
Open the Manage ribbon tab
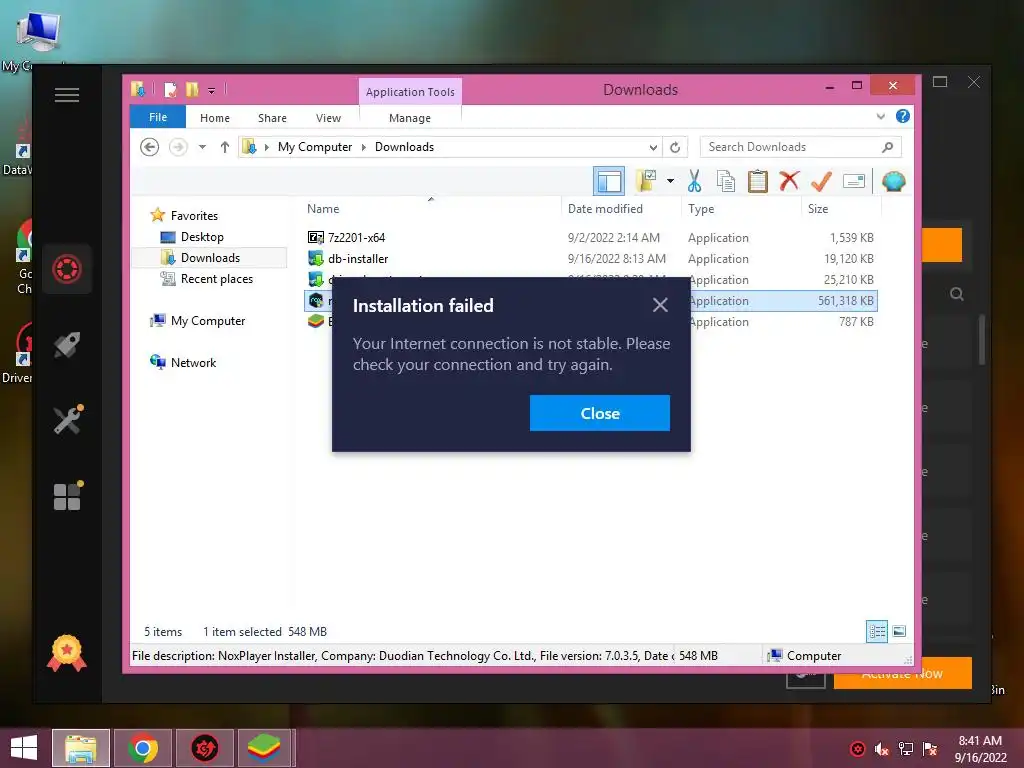409,118
